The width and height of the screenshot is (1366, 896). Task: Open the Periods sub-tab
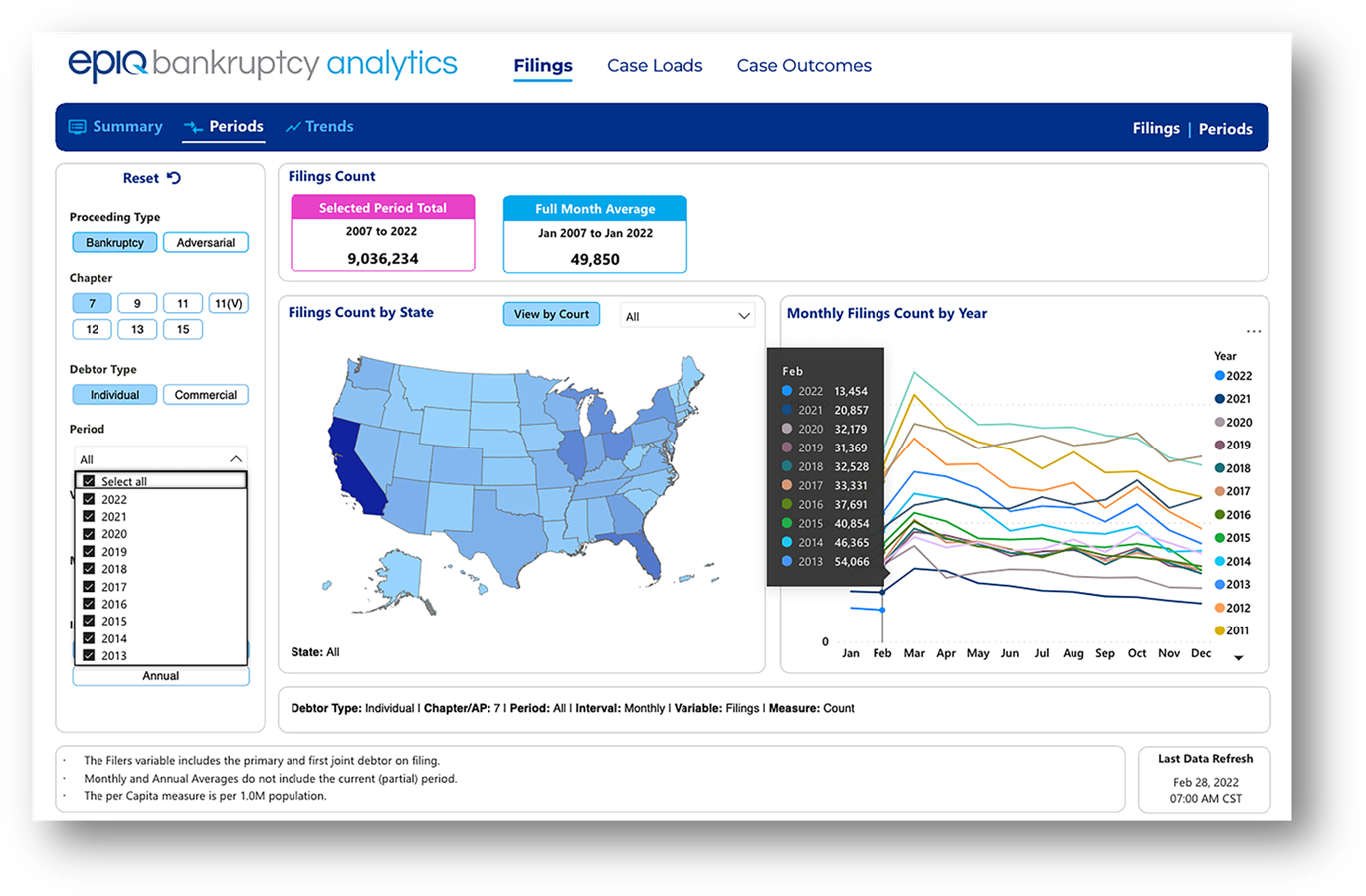(x=224, y=127)
